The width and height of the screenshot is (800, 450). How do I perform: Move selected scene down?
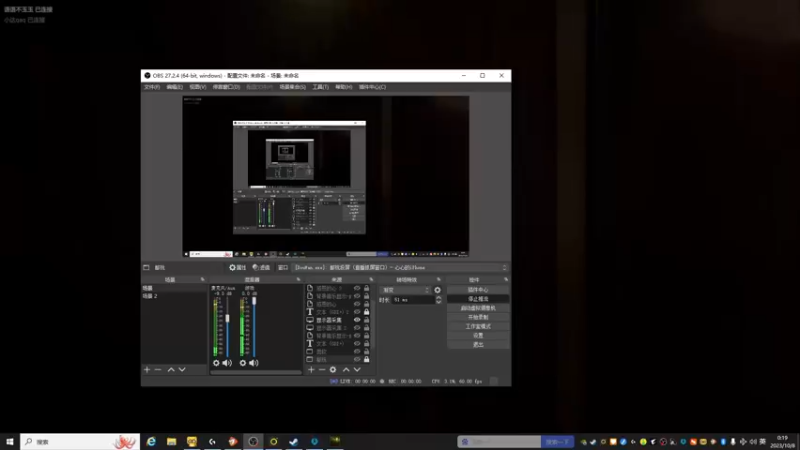[182, 369]
